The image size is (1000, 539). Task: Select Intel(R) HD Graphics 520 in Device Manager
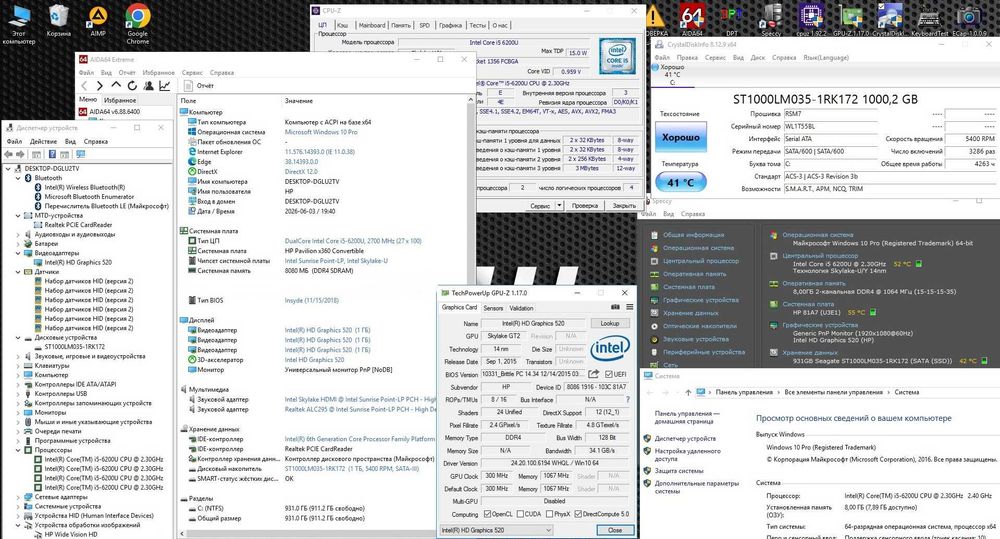[78, 263]
